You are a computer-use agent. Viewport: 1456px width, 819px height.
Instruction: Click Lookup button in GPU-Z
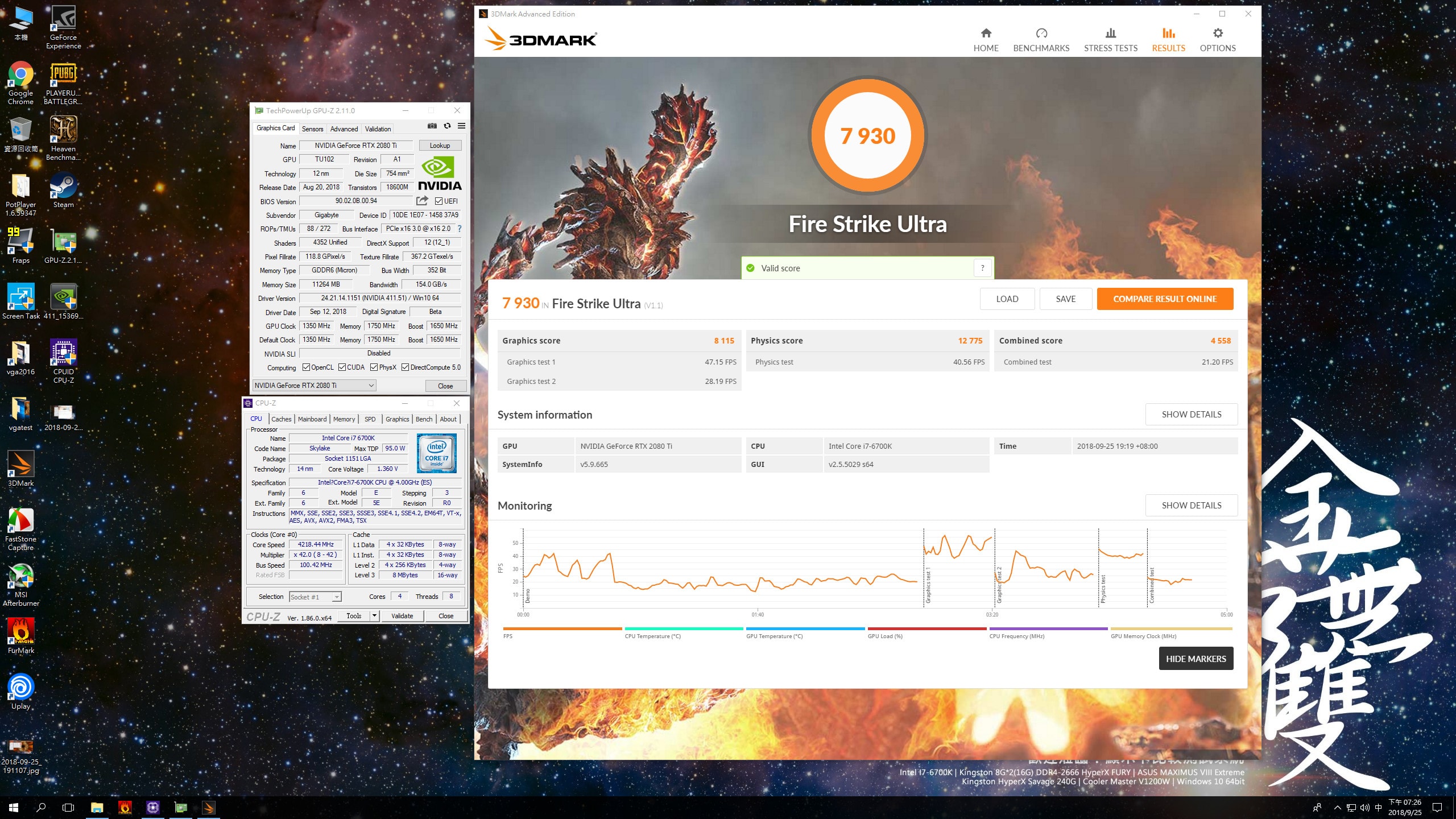(440, 145)
